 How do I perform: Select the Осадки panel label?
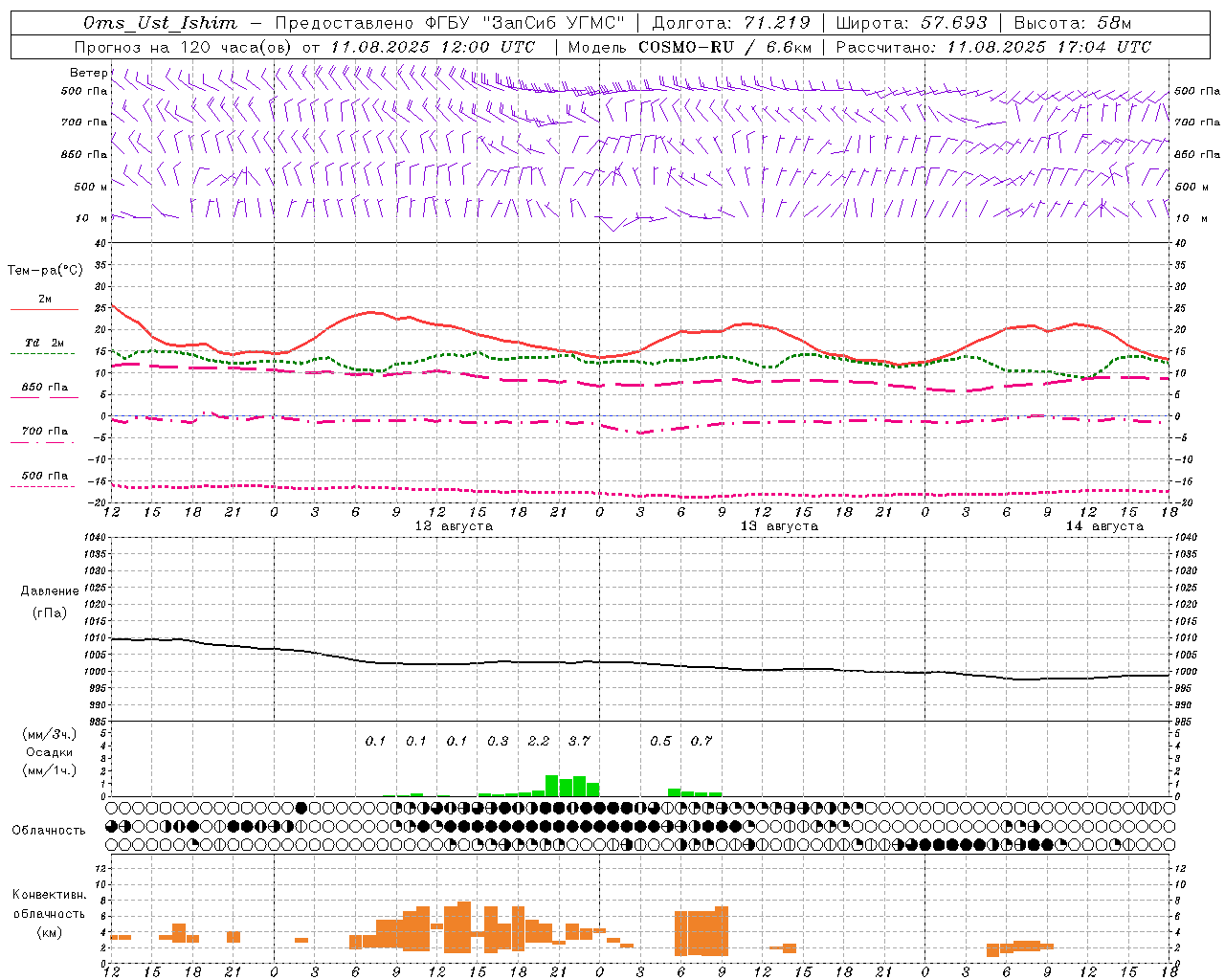(50, 752)
